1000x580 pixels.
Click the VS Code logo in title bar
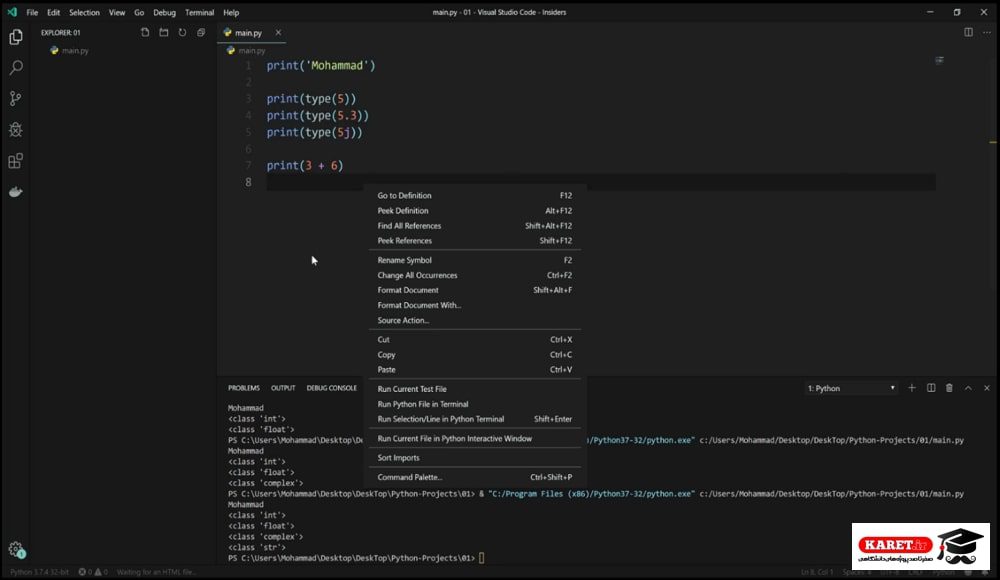coord(11,12)
